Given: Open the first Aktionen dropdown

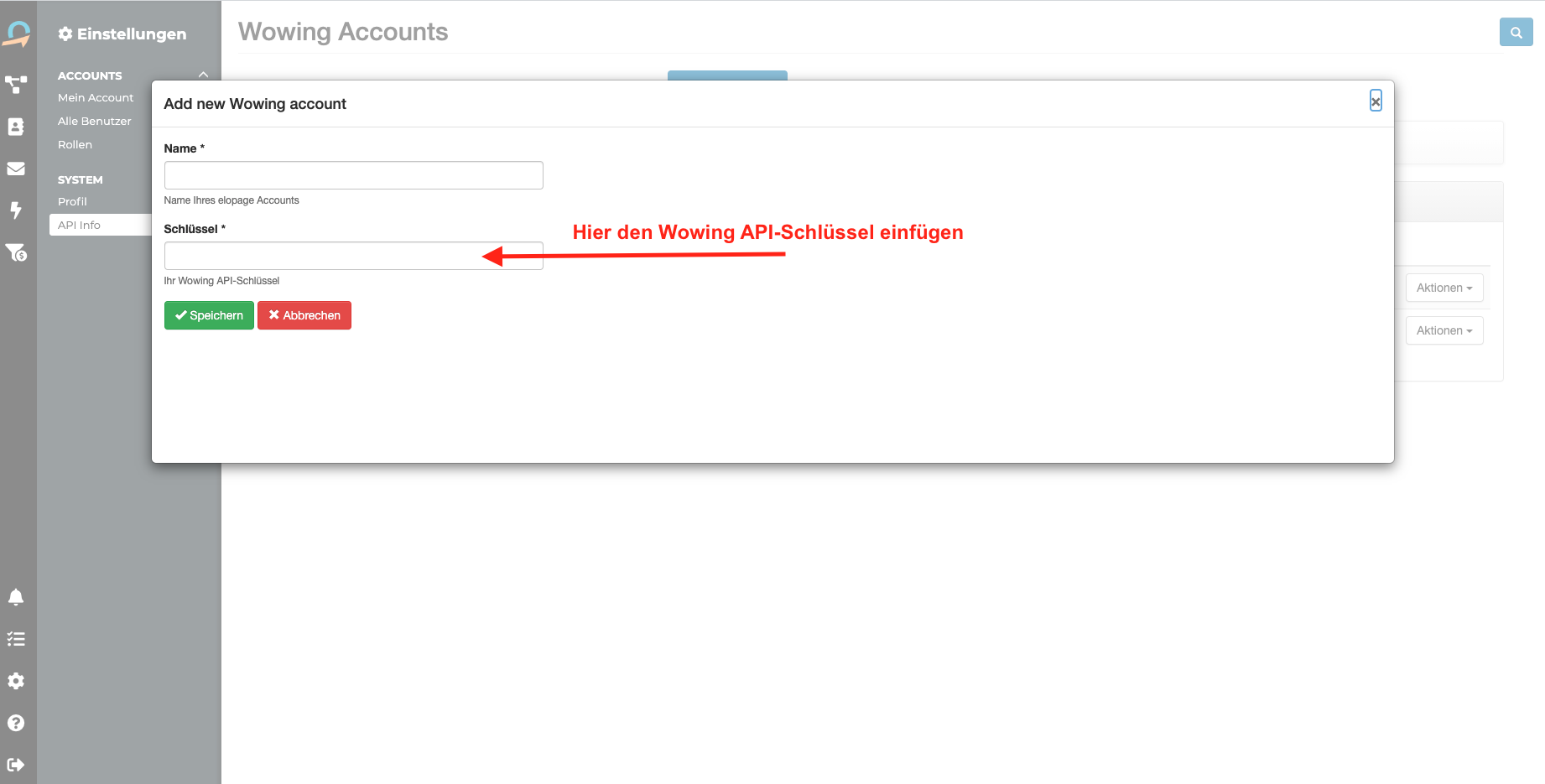Looking at the screenshot, I should 1444,288.
